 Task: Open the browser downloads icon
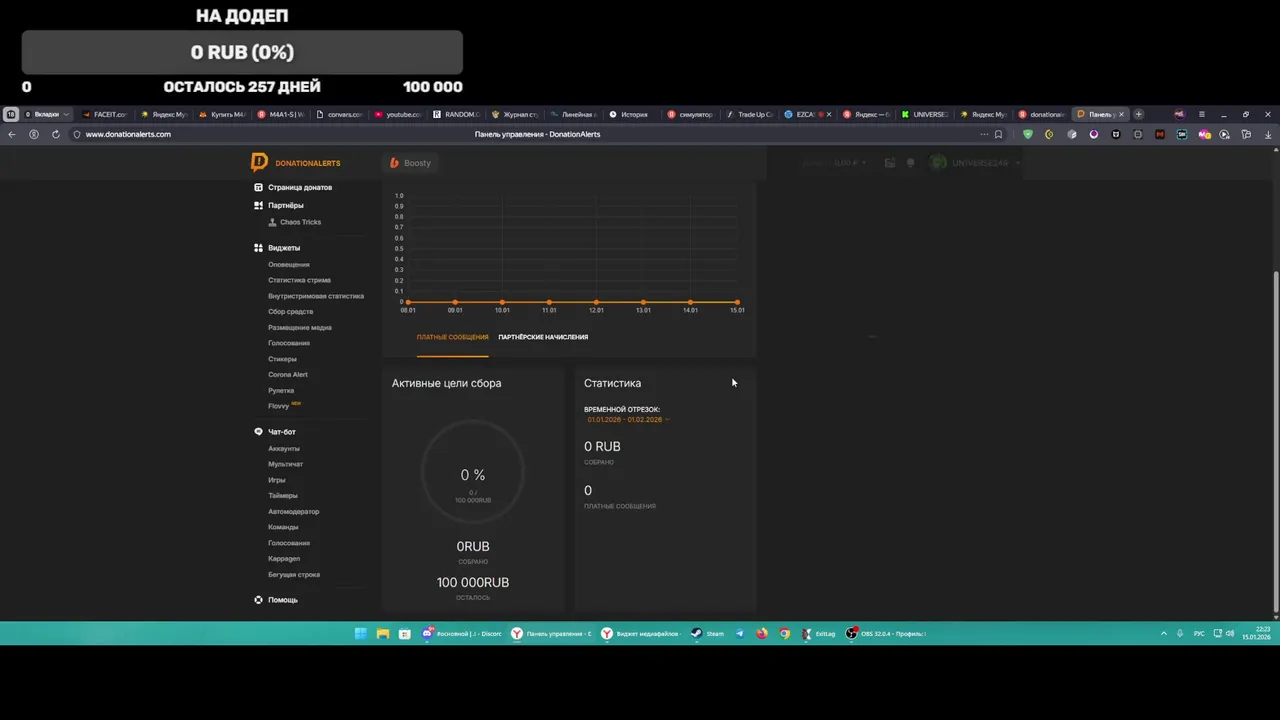(1268, 134)
